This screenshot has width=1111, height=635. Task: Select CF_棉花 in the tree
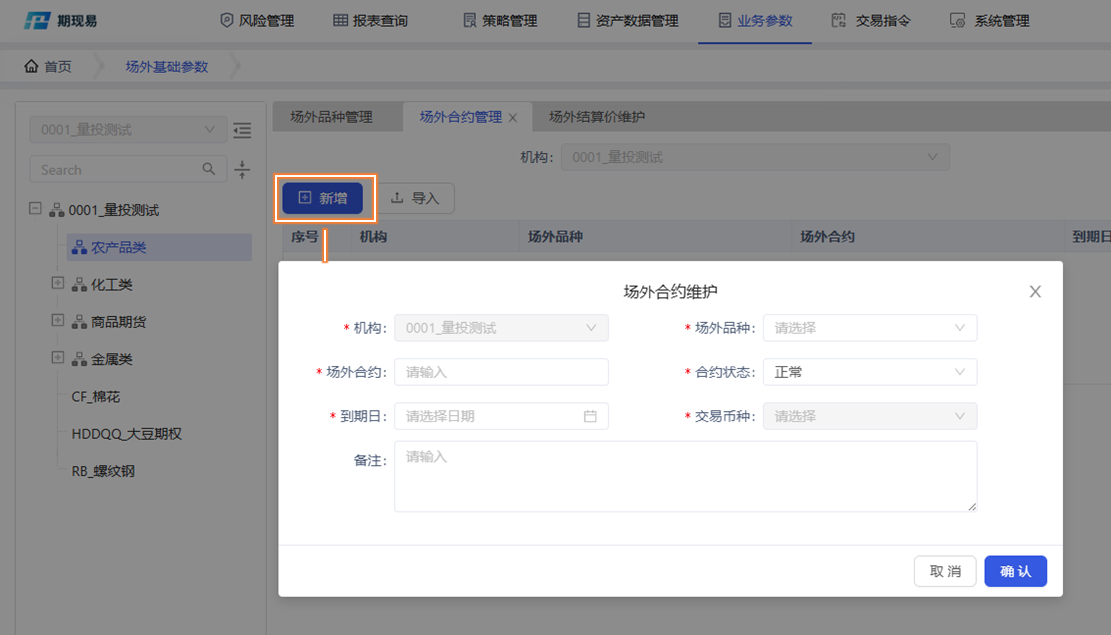click(96, 397)
